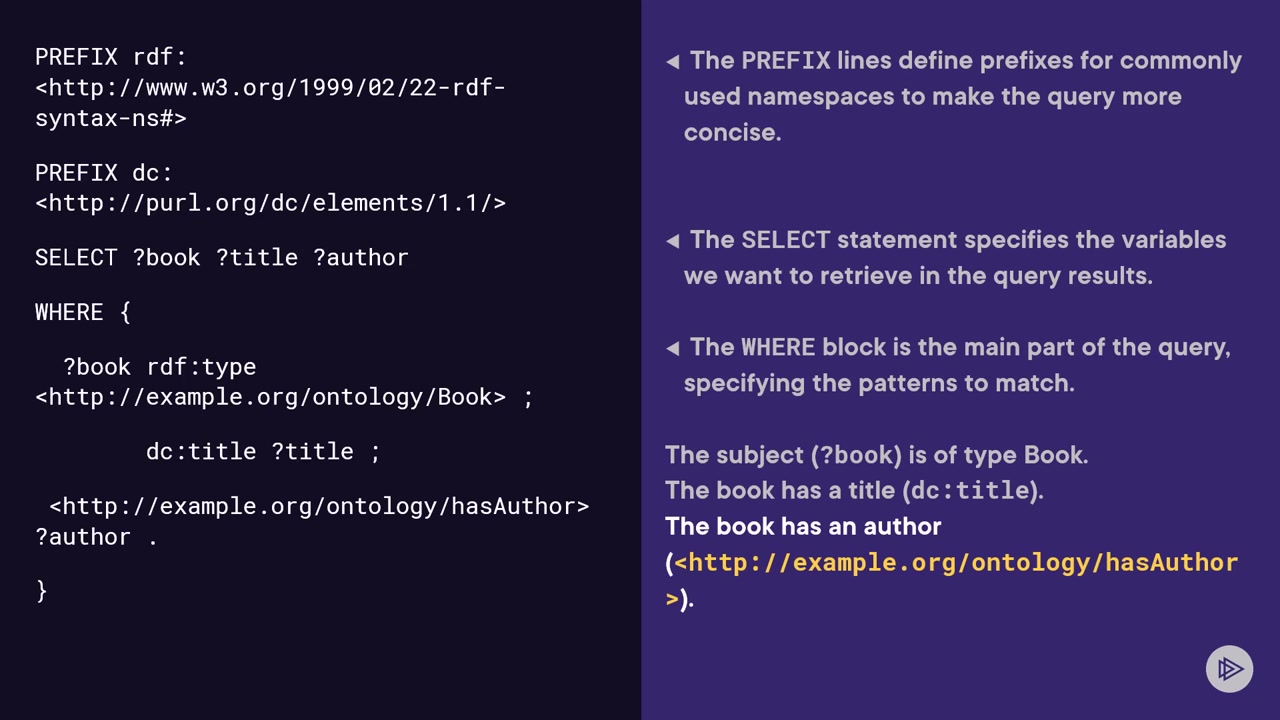This screenshot has width=1280, height=720.
Task: Click the '?book rdf:type' code line
Action: point(160,367)
